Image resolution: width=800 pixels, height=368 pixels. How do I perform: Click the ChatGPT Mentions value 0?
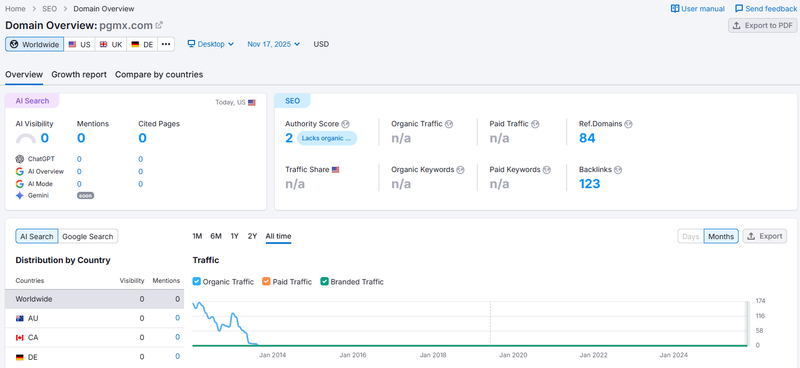click(x=79, y=159)
